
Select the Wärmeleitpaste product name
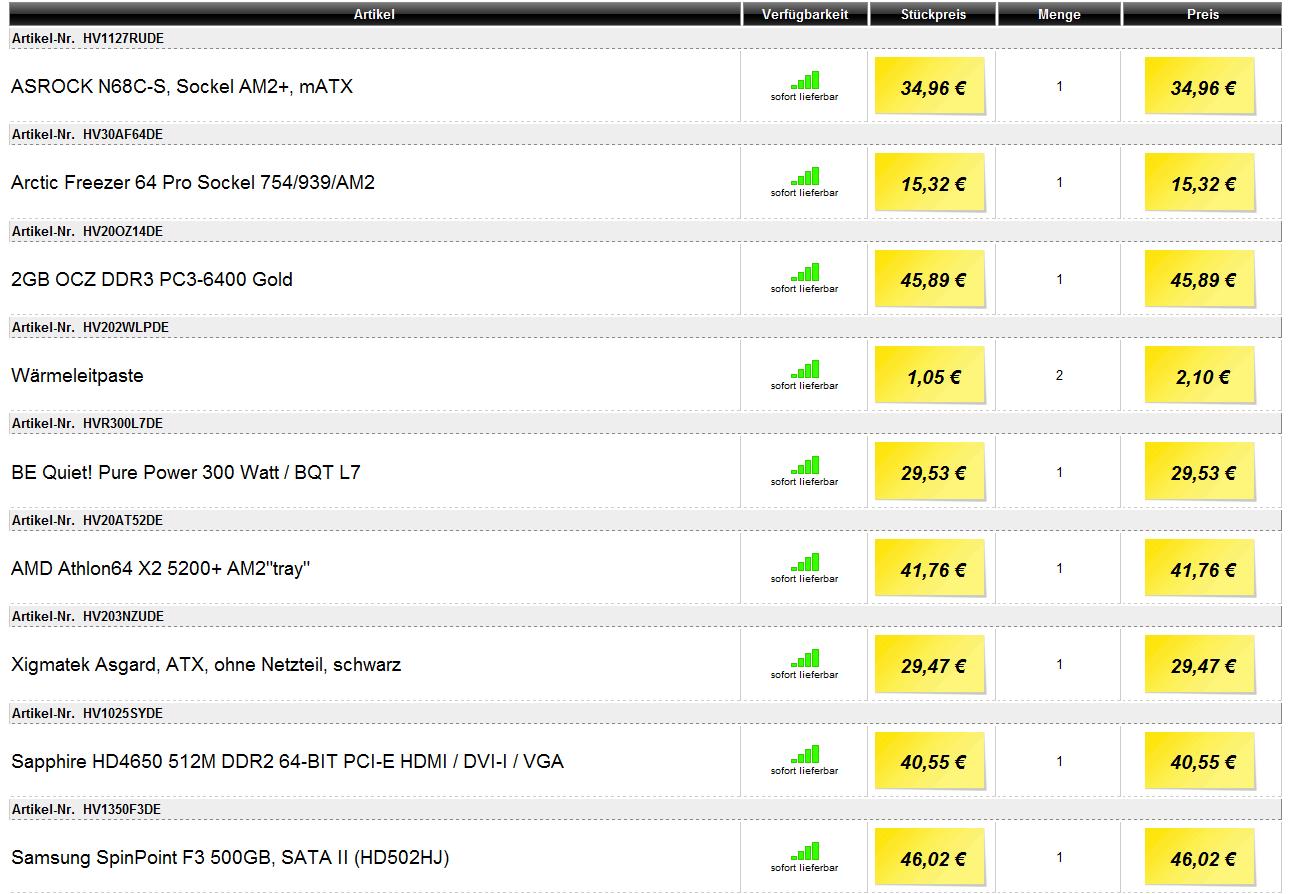tap(77, 376)
